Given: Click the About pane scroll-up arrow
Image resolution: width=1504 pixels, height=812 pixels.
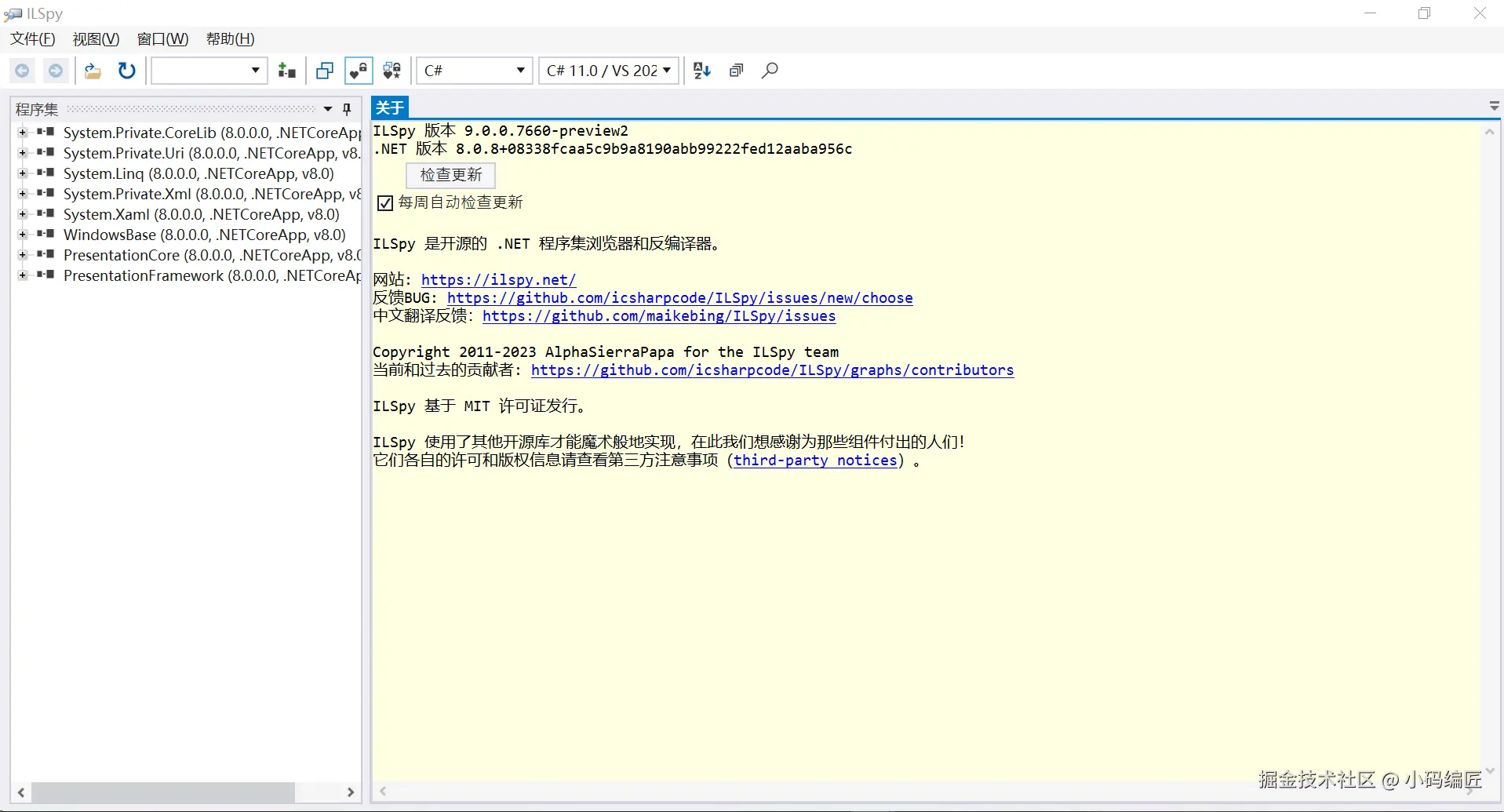Looking at the screenshot, I should click(1490, 132).
